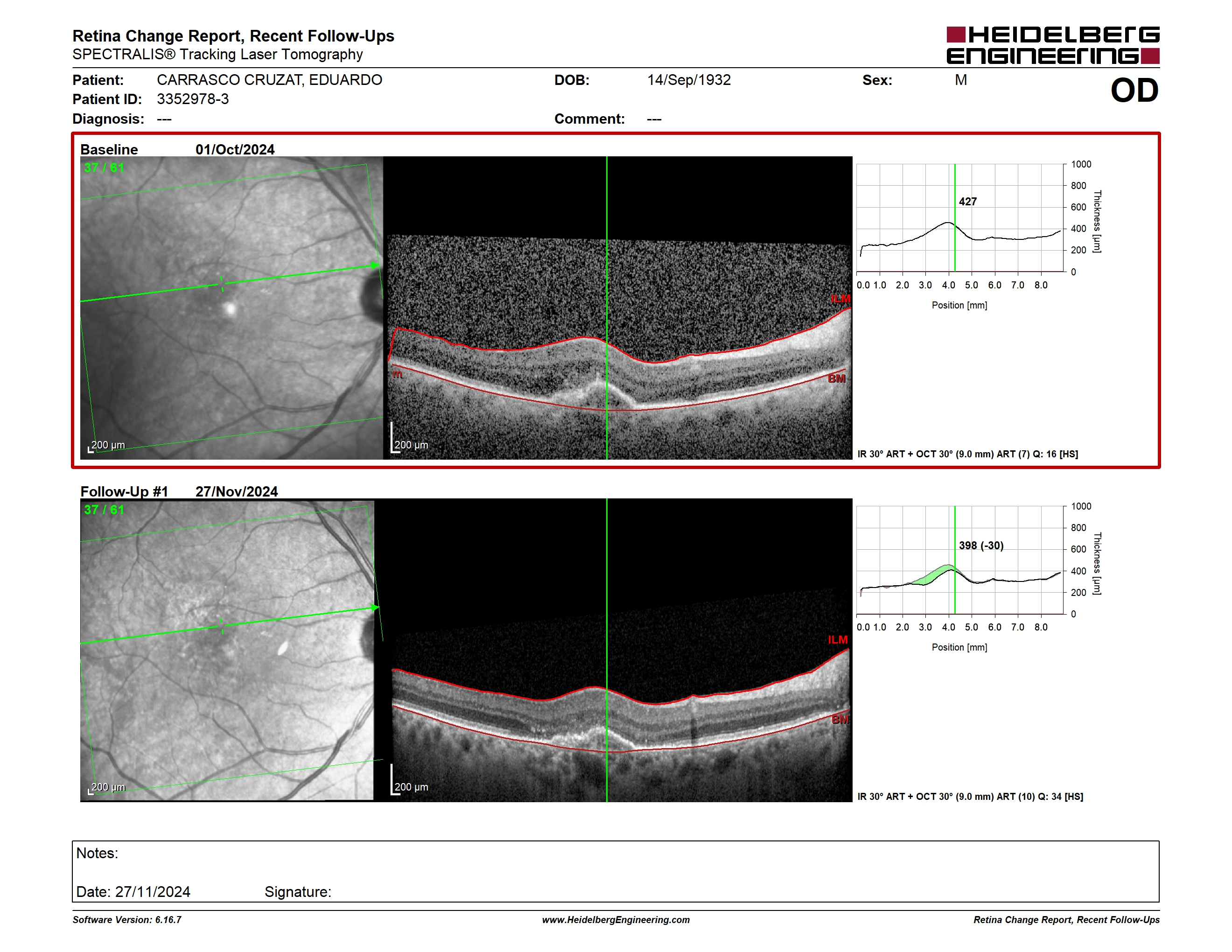Click the Baseline infrared fundus image
Image resolution: width=1232 pixels, height=952 pixels.
point(231,308)
